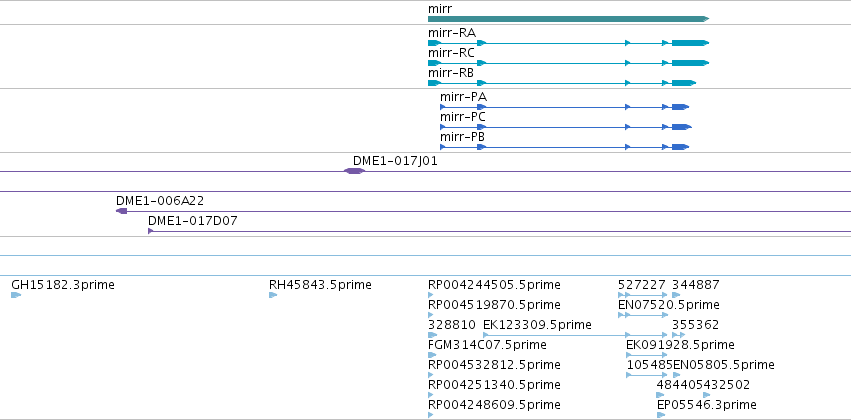The height and width of the screenshot is (420, 851).
Task: Select the EK123309.5prime spliced feature
Action: [575, 335]
